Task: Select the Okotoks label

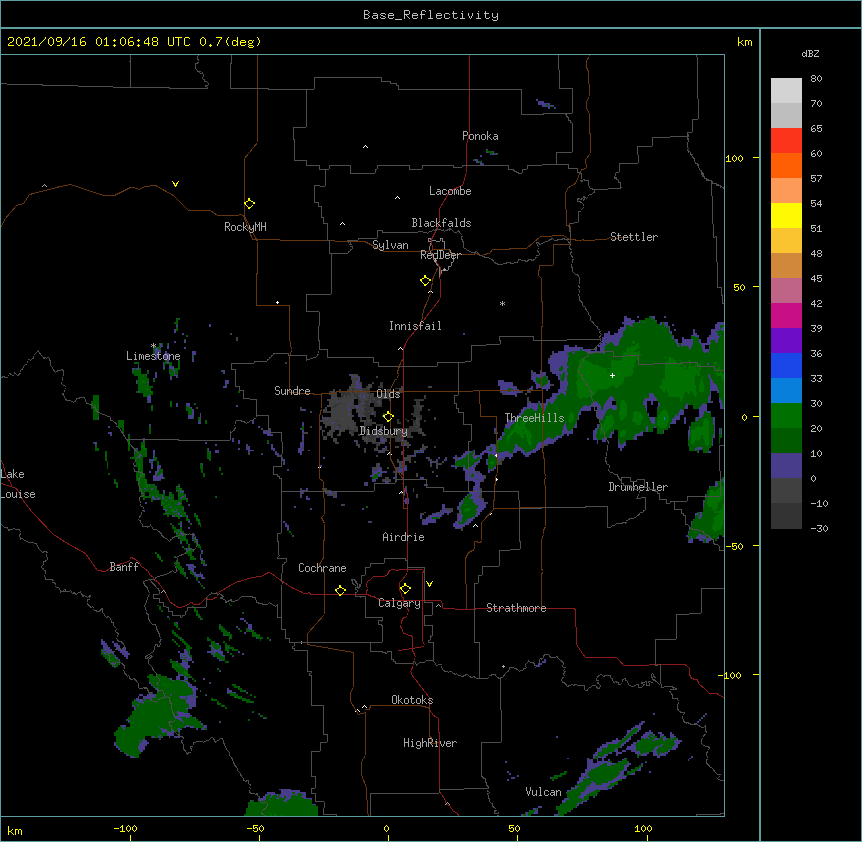Action: (412, 700)
